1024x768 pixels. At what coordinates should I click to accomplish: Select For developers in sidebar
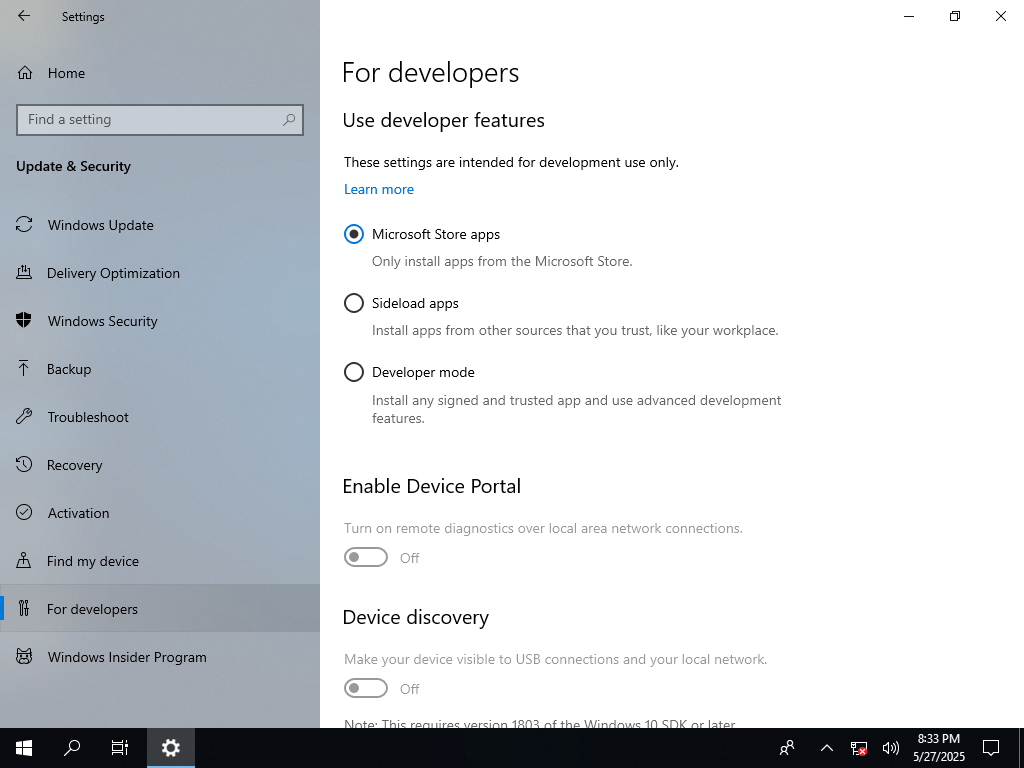pyautogui.click(x=160, y=609)
